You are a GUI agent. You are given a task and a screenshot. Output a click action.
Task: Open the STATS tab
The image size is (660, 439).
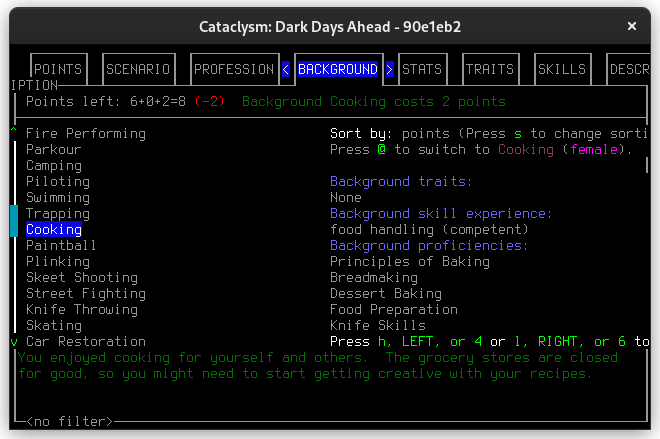(422, 69)
